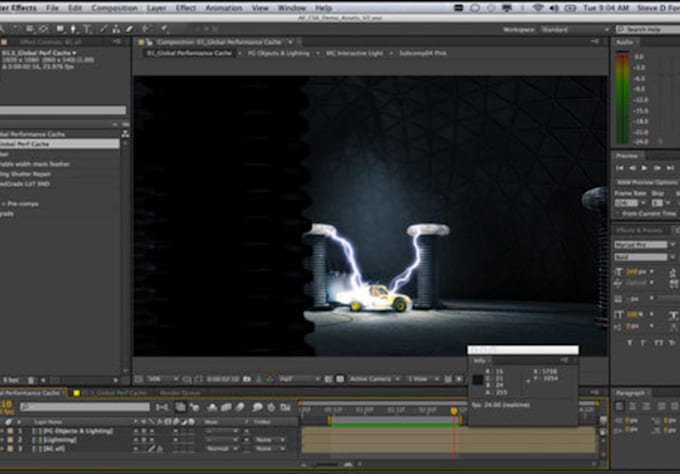Enable Frame Blending for the composition
Screen dimensions: 680x474
226,407
